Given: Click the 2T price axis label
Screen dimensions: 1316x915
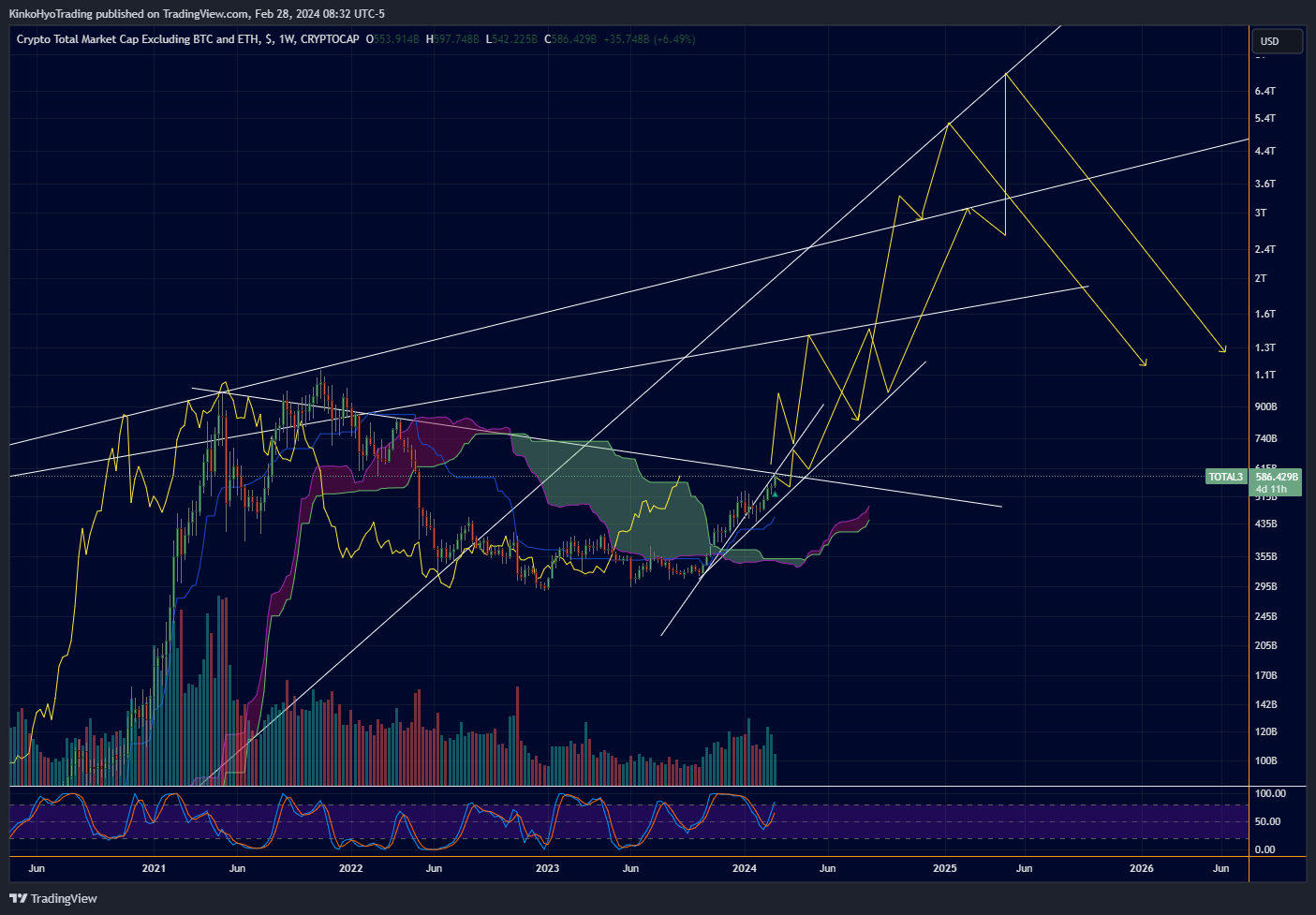Looking at the screenshot, I should 1261,278.
